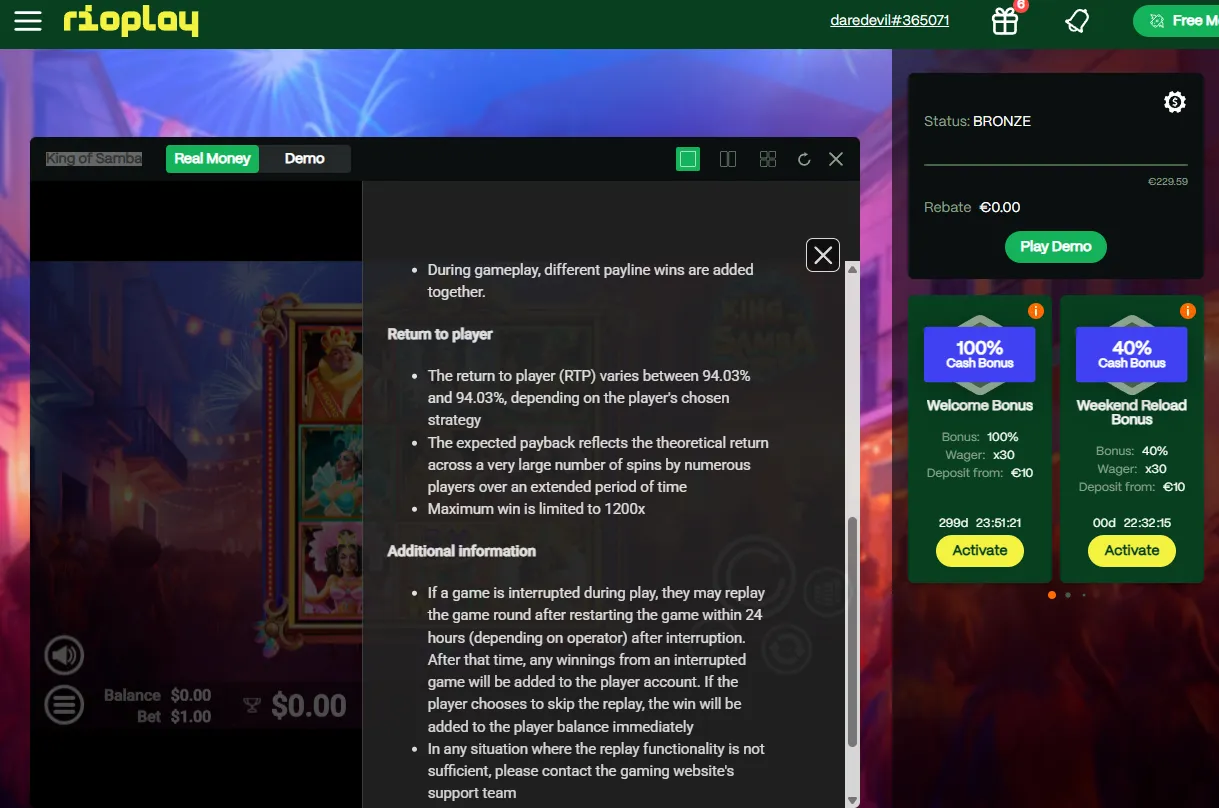The height and width of the screenshot is (808, 1219).
Task: Show info for Welcome Bonus card
Action: (x=1036, y=311)
